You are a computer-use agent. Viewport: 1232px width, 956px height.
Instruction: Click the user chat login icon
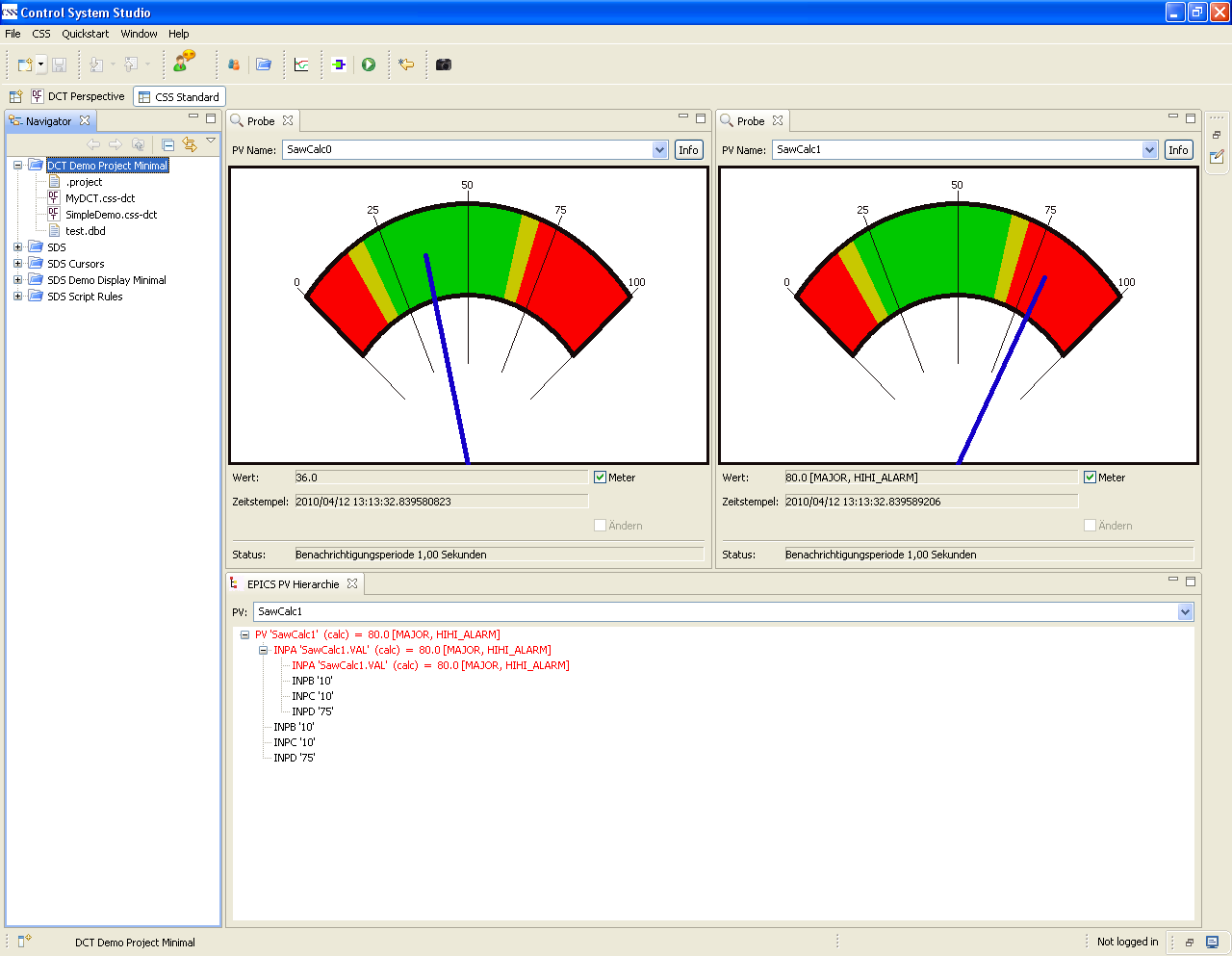[184, 63]
